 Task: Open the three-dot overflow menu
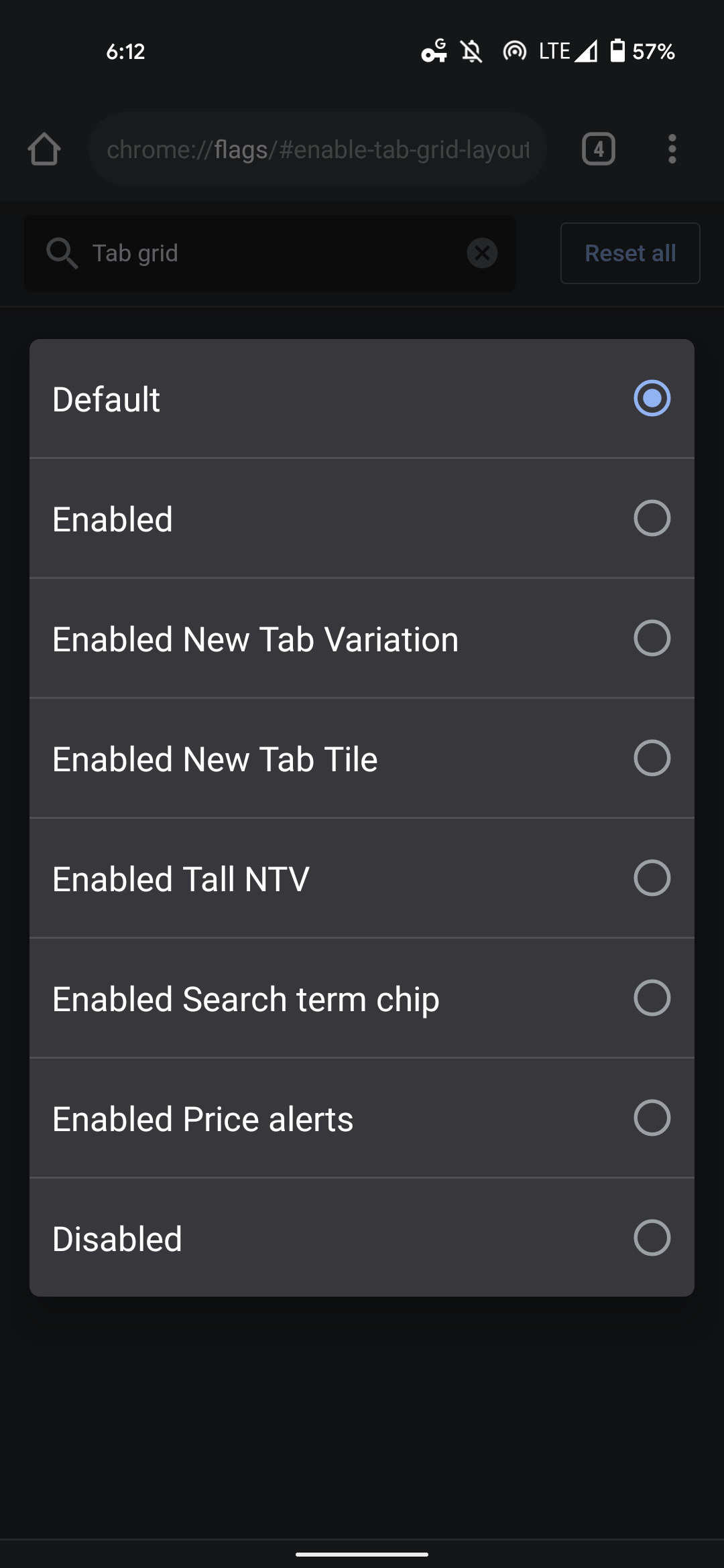coord(672,149)
